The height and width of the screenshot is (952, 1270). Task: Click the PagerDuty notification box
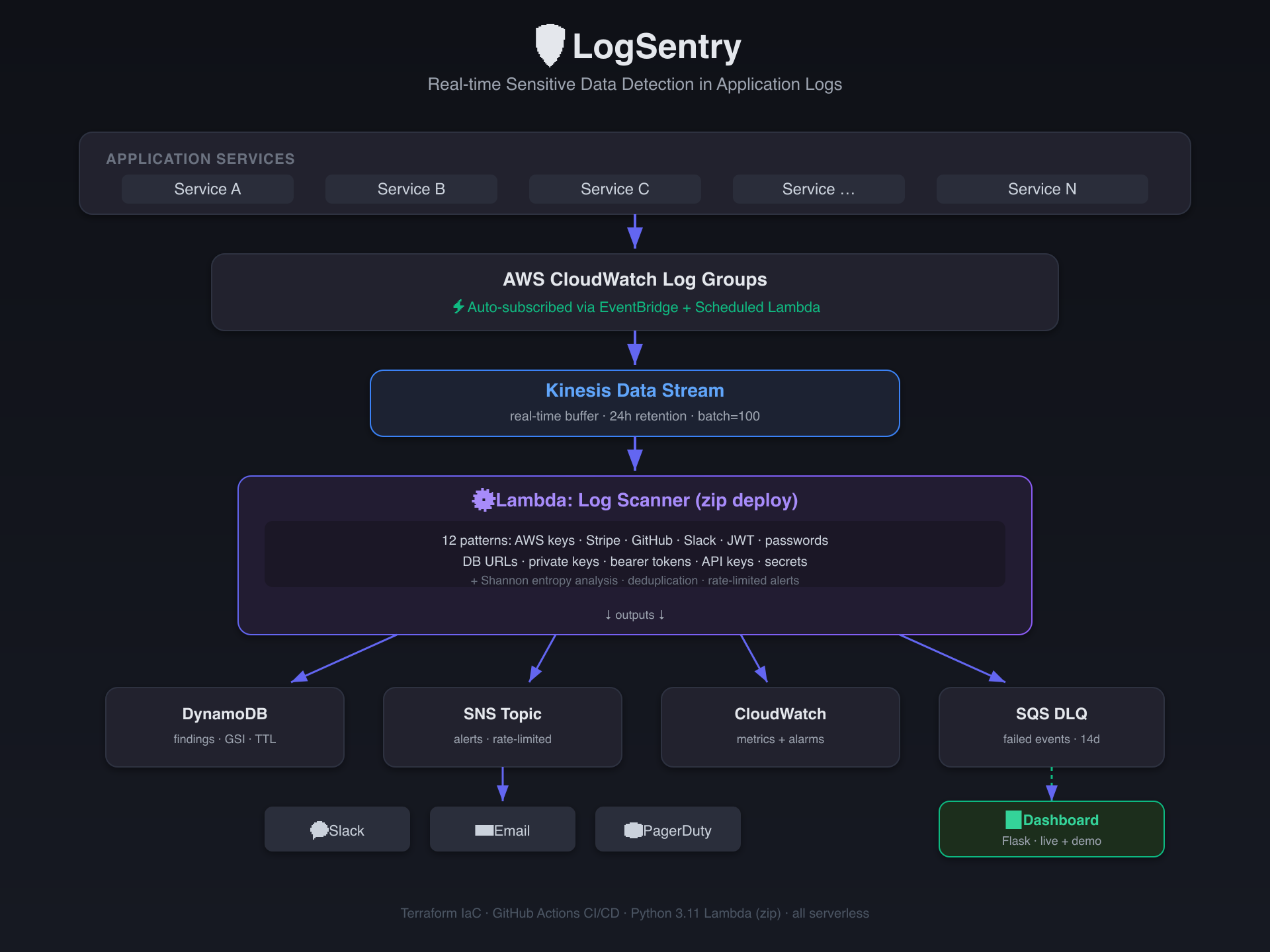point(668,829)
